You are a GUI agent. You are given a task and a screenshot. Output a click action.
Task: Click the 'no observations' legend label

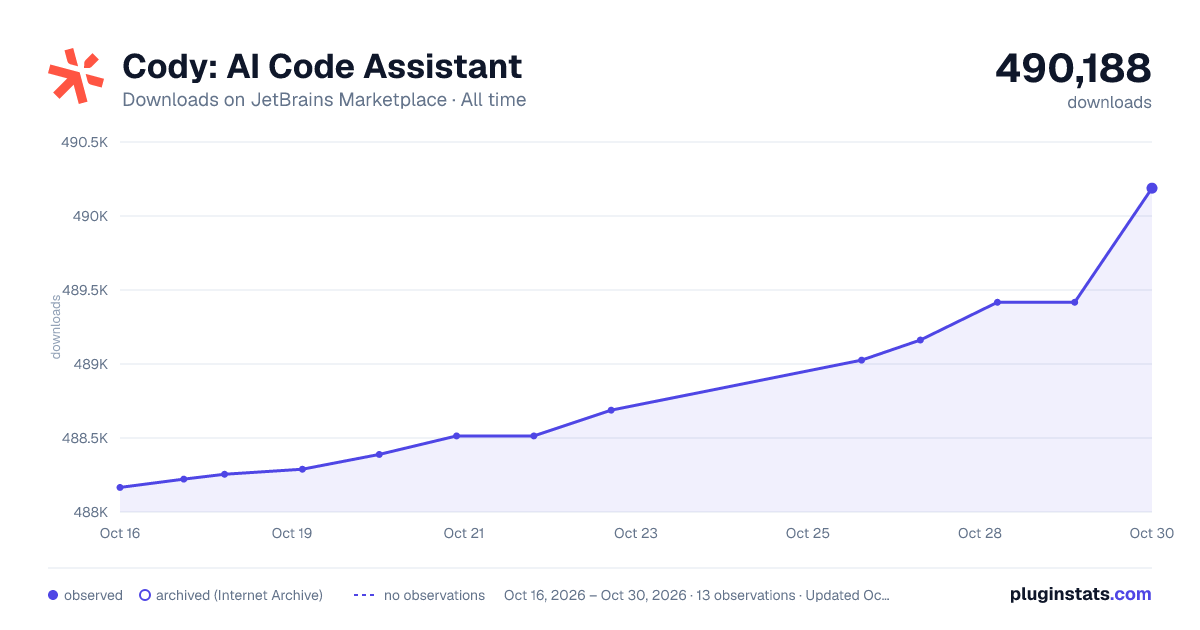pos(434,595)
